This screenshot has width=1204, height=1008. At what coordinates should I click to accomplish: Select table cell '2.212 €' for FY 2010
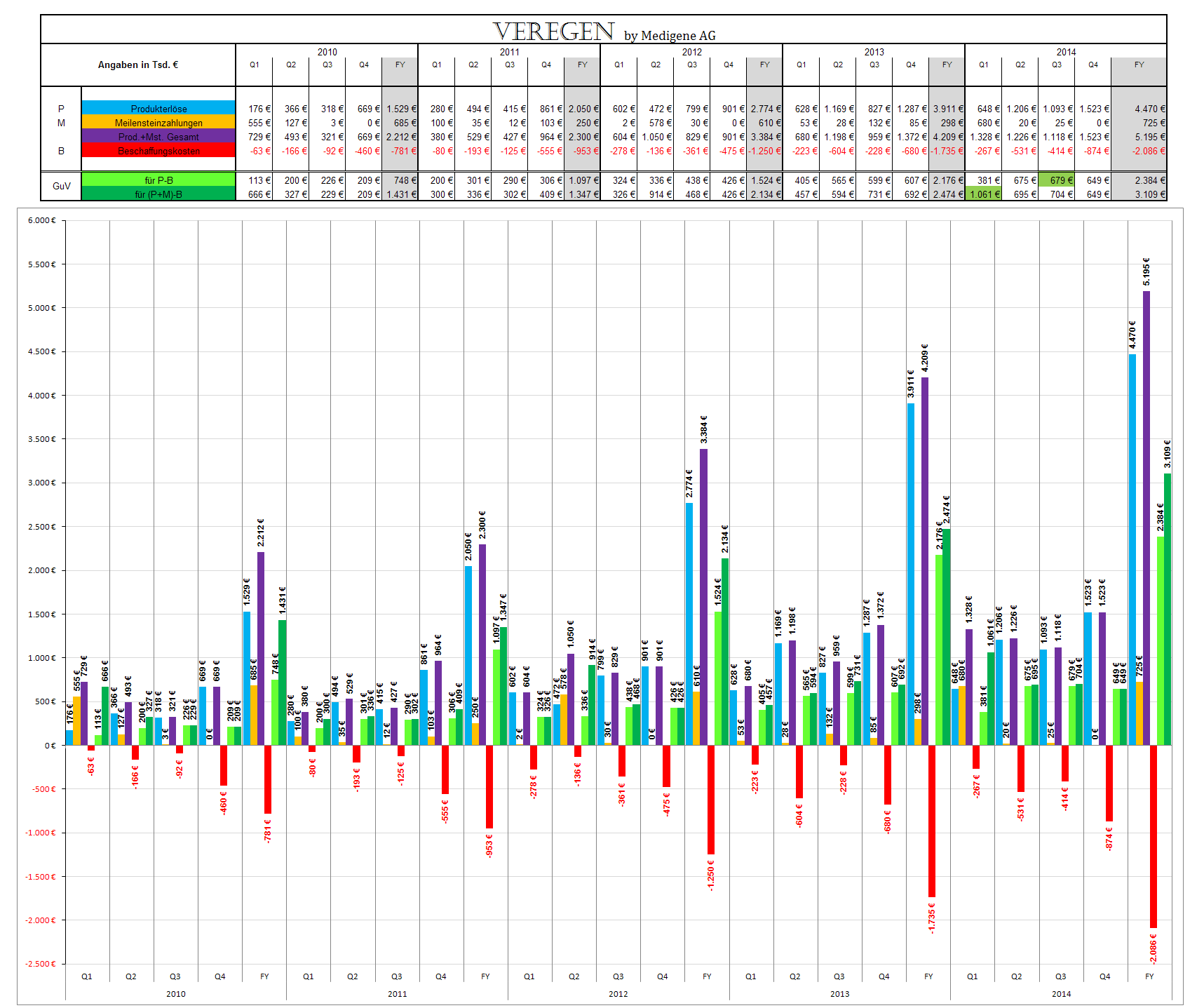[x=401, y=137]
